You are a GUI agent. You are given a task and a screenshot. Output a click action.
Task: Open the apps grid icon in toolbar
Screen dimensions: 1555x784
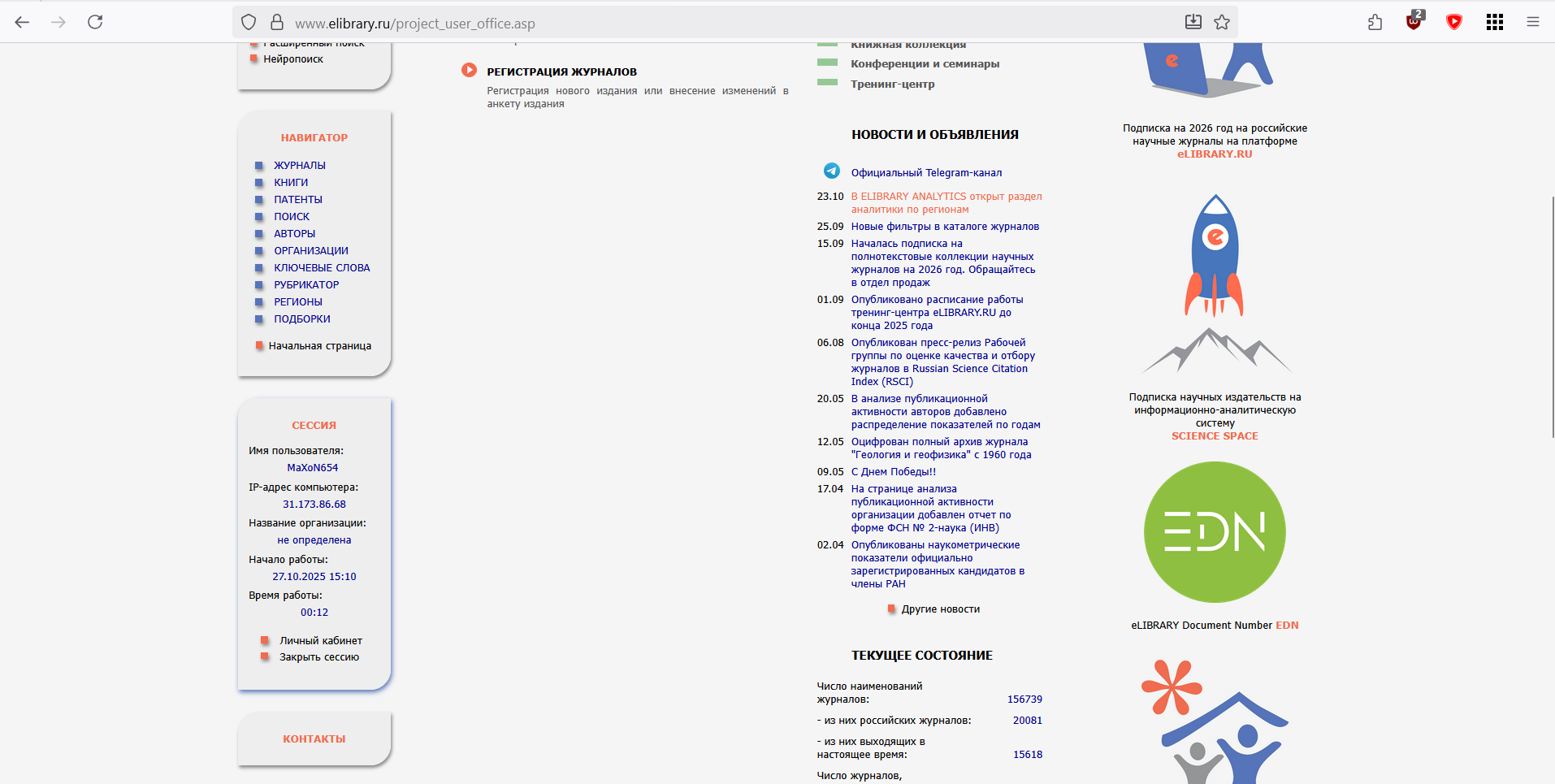point(1495,22)
